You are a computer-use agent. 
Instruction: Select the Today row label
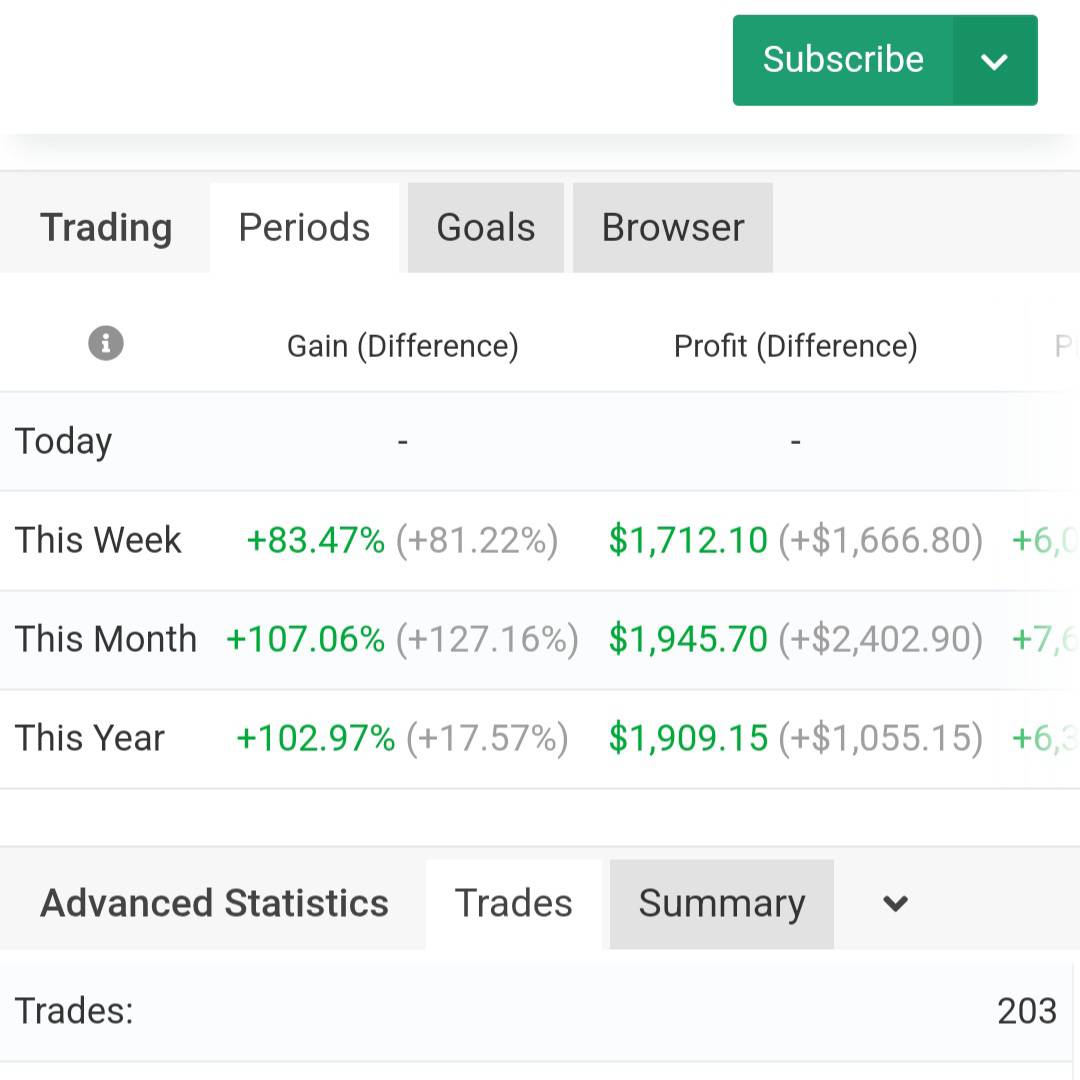coord(63,442)
